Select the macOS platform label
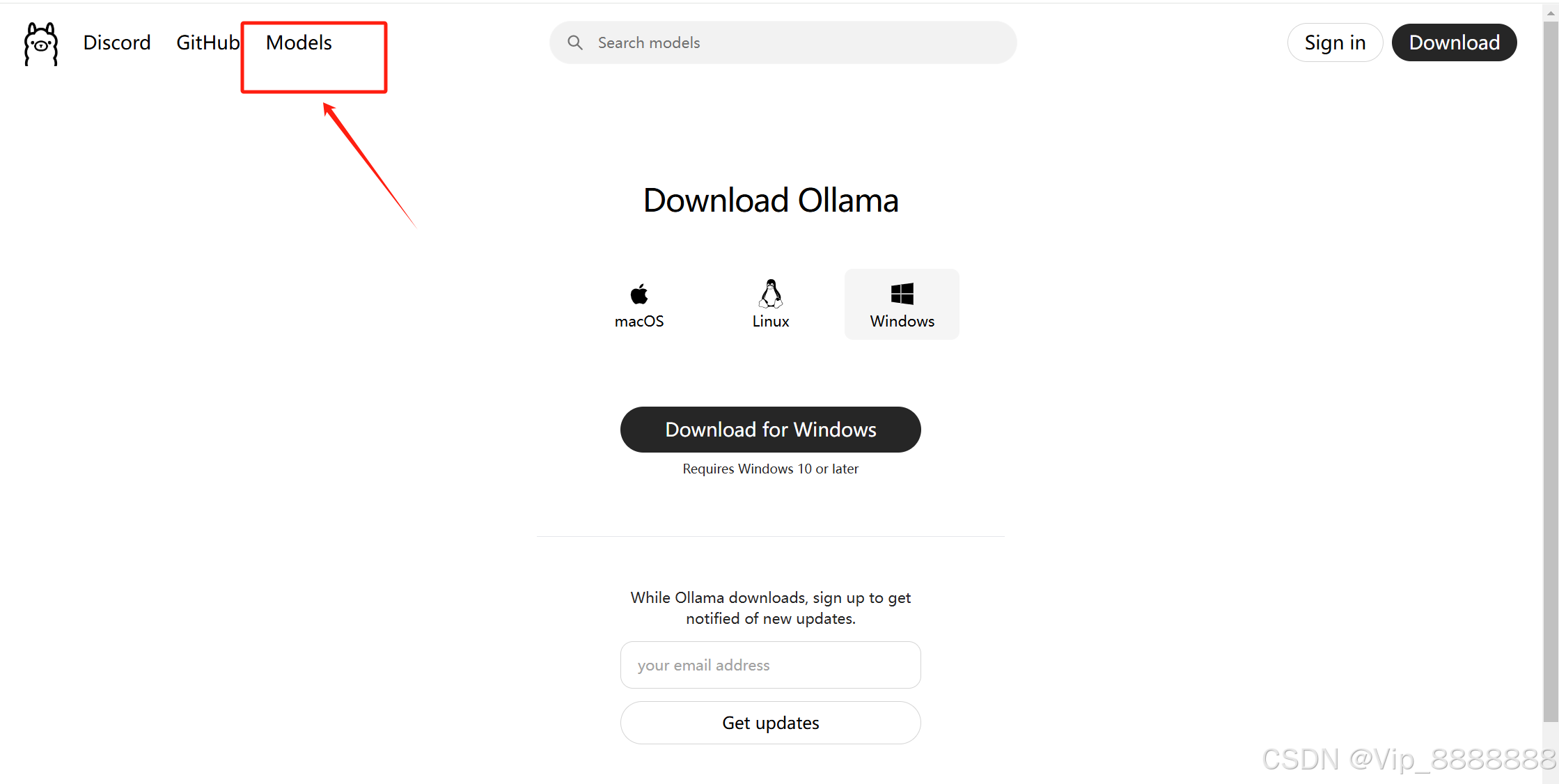1559x784 pixels. (x=639, y=321)
